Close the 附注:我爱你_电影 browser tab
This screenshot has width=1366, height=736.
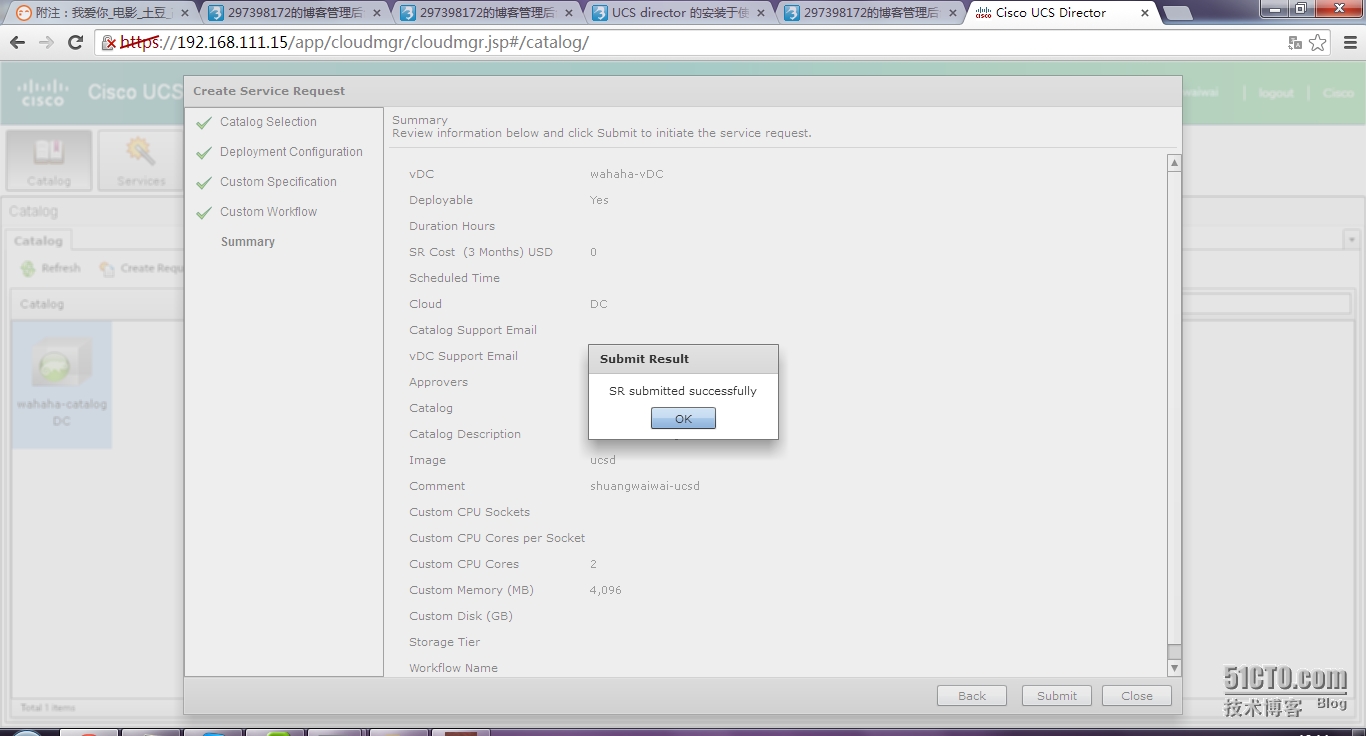pos(184,13)
